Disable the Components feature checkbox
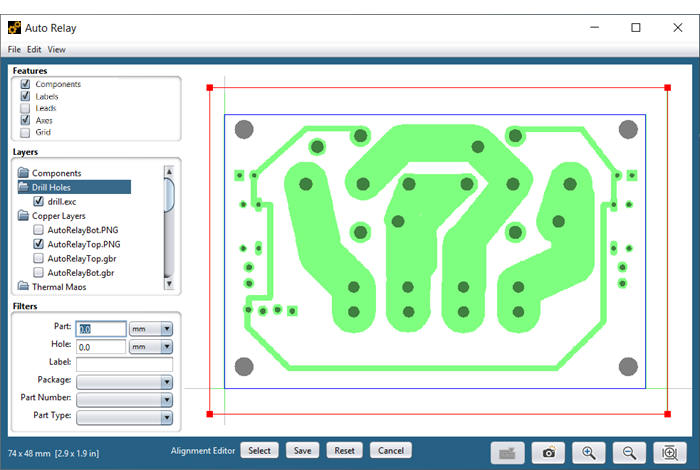 (25, 84)
